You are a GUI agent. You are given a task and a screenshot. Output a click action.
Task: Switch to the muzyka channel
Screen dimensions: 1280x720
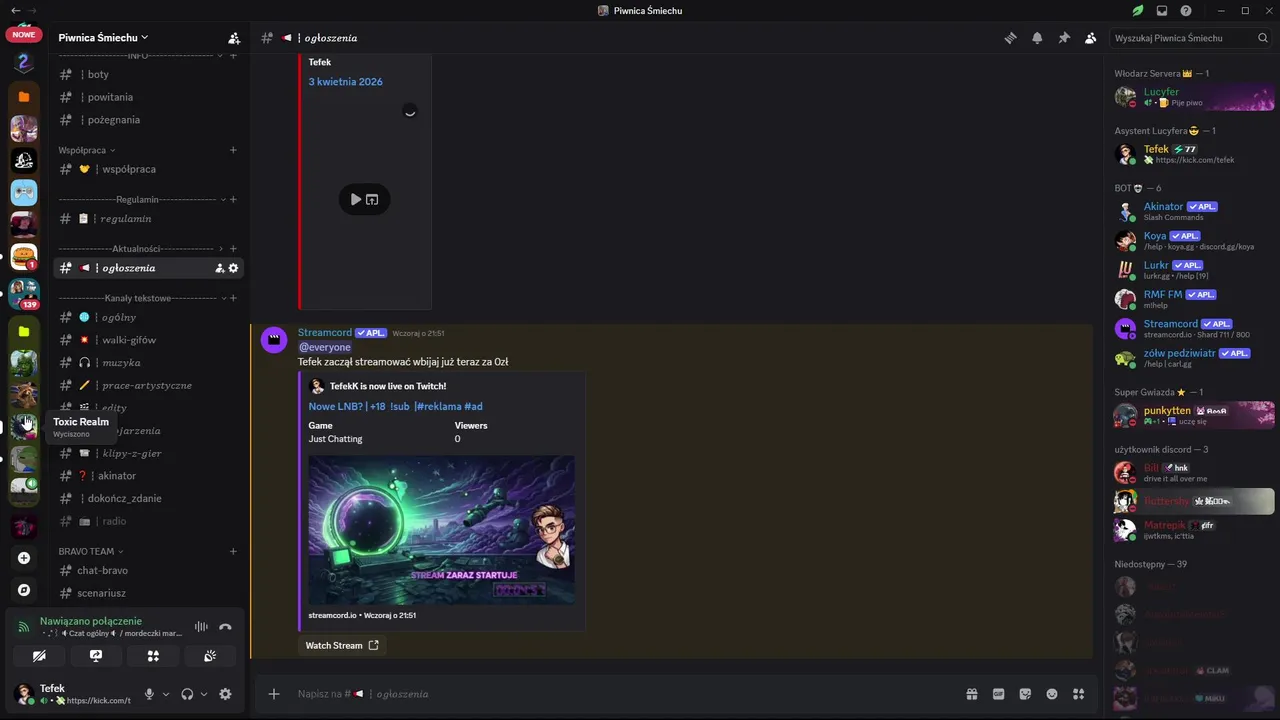coord(148,363)
